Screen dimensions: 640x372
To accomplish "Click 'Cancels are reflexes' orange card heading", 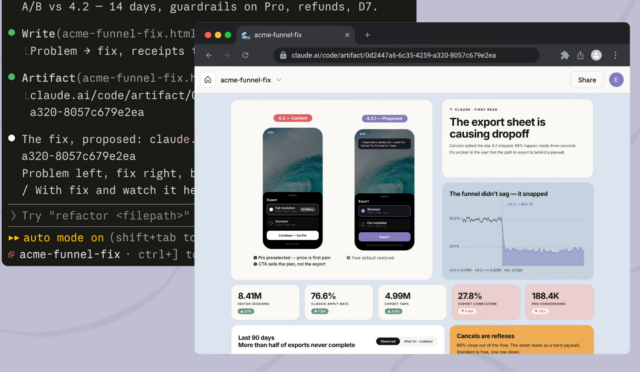I will (485, 336).
